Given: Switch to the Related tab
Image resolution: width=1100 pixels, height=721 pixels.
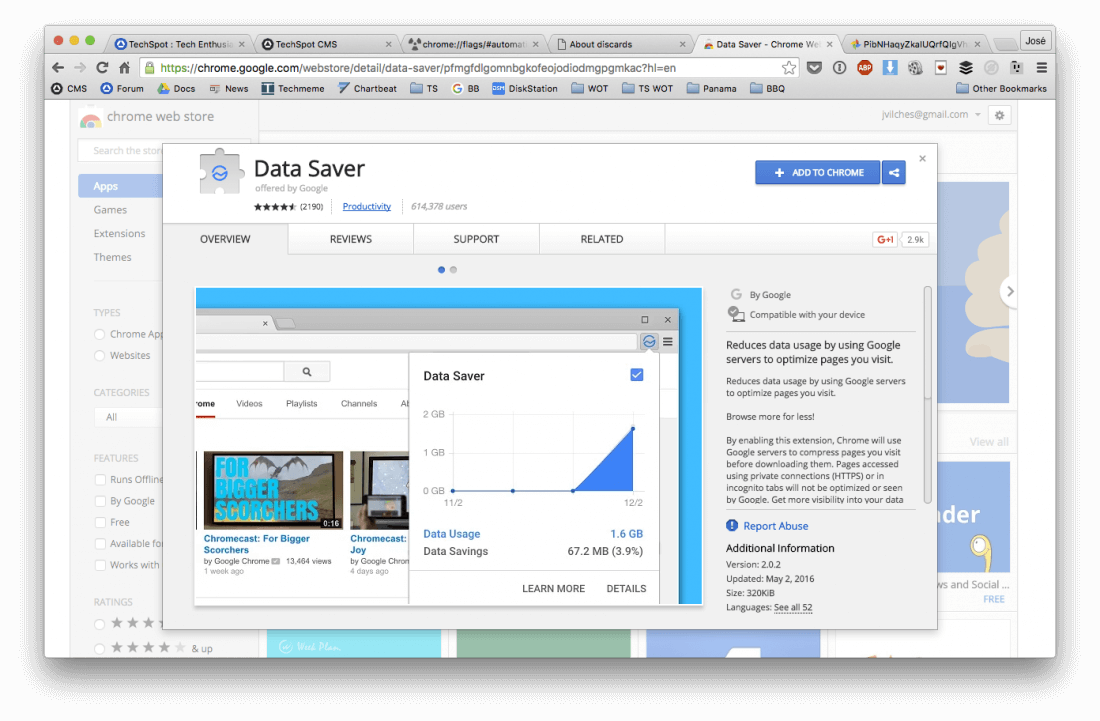Looking at the screenshot, I should tap(602, 239).
